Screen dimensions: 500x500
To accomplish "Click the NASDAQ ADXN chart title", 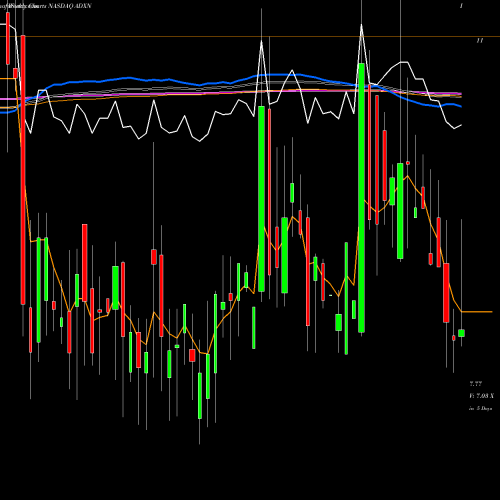I will [70, 6].
